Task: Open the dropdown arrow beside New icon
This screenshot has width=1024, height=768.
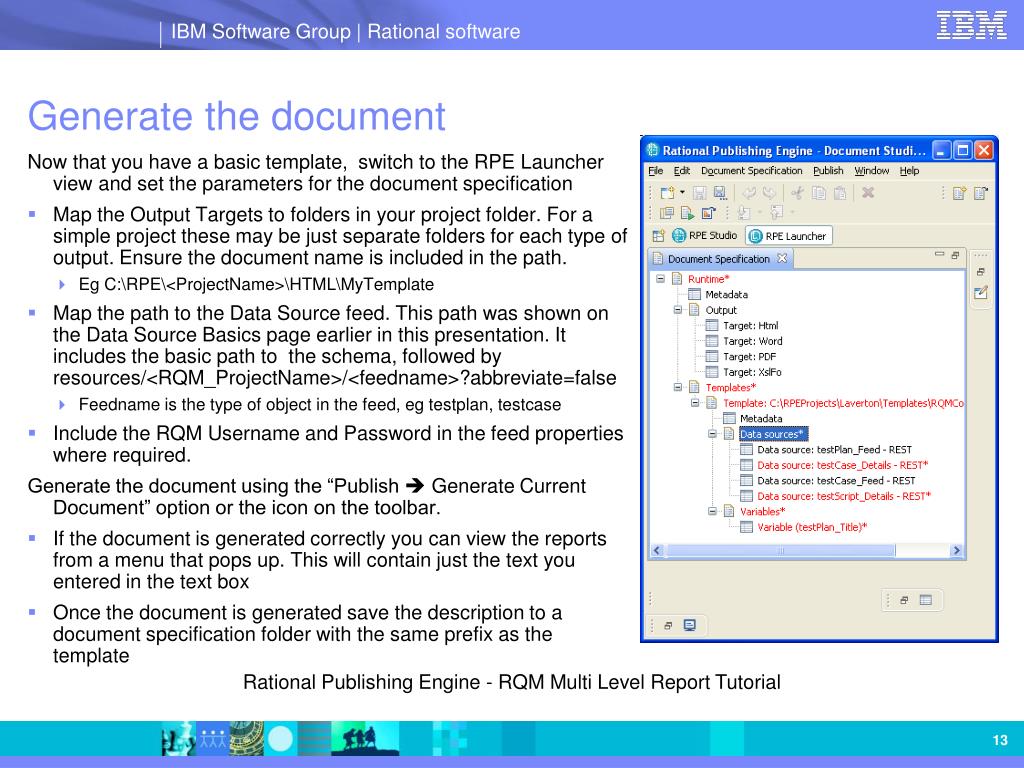Action: click(682, 193)
